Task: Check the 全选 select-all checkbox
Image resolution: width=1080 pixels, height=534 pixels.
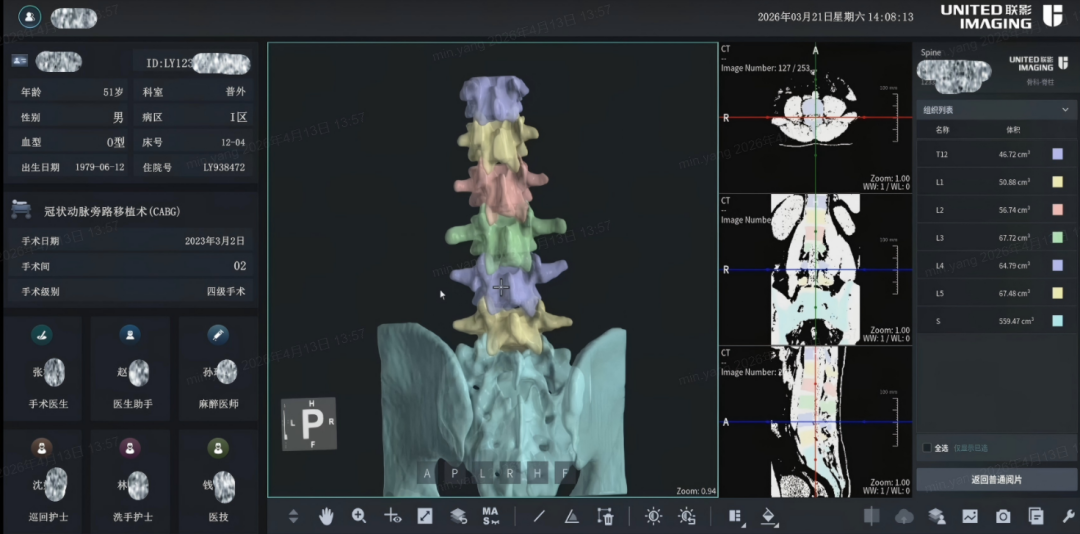Action: [x=927, y=448]
